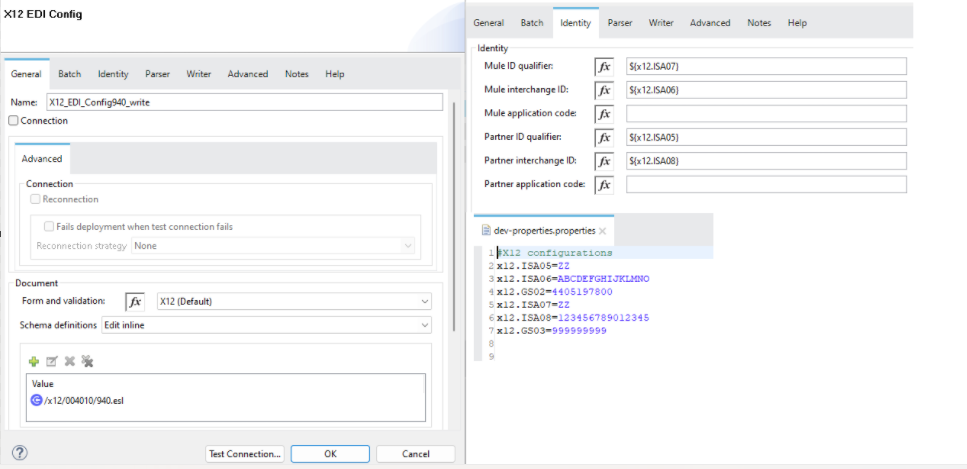Open Help tab in left dialog
This screenshot has height=469, width=967.
pos(335,74)
